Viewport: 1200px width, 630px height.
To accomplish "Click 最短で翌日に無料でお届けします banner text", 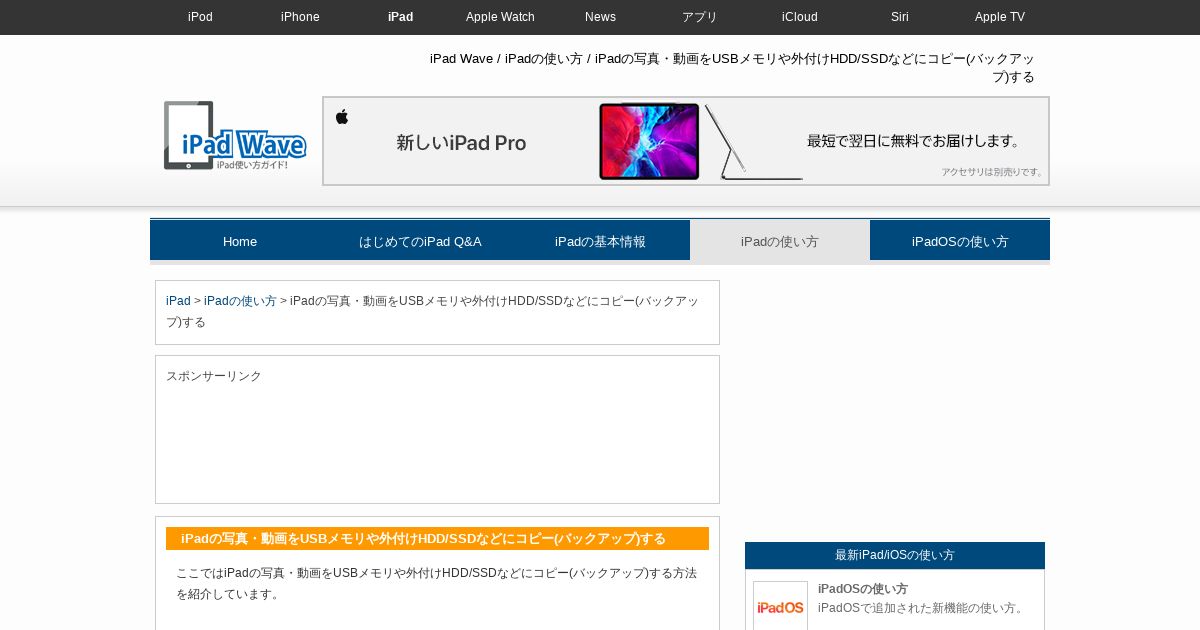I will coord(914,141).
